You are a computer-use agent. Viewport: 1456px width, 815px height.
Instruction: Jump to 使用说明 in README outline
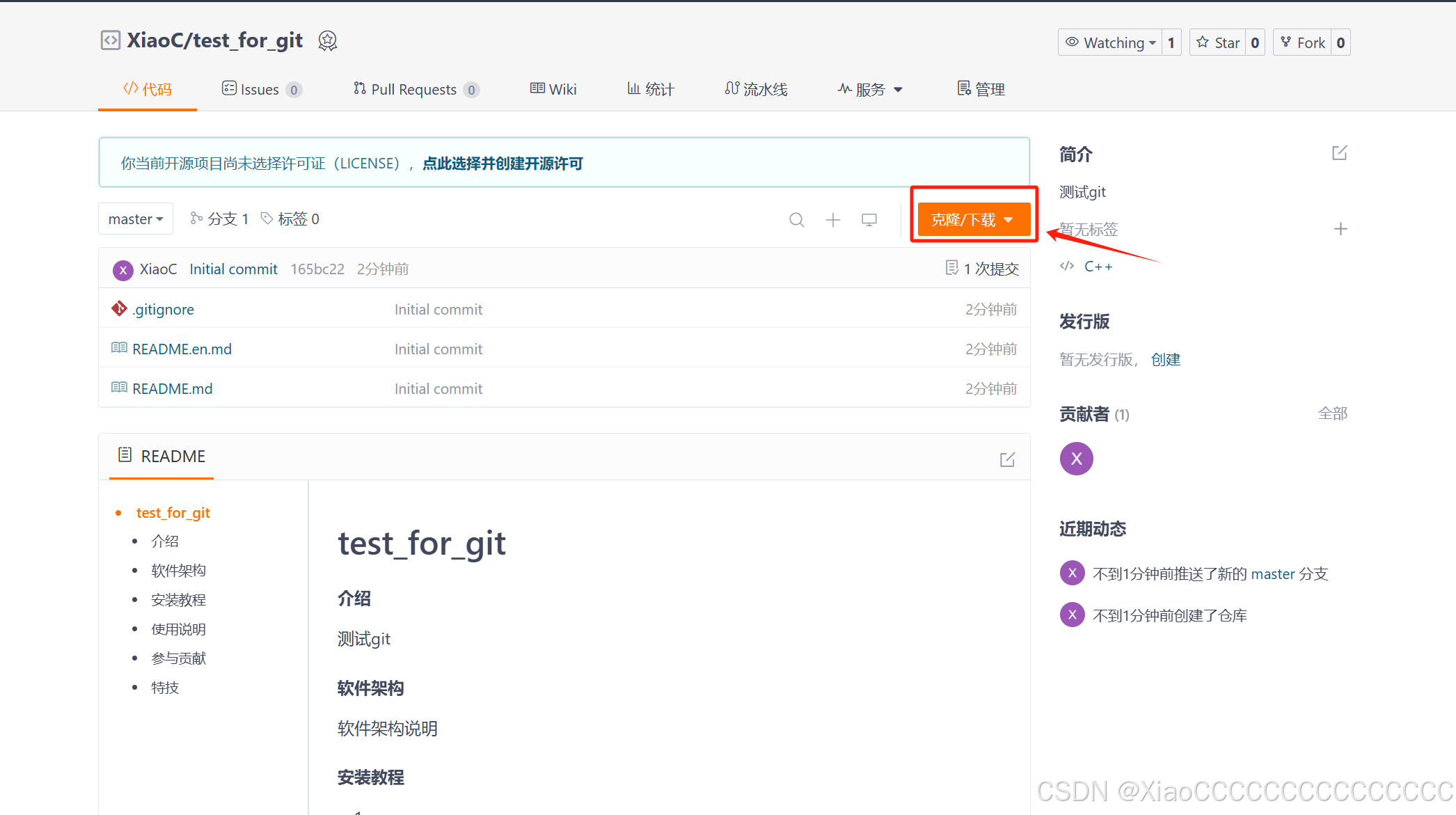(x=179, y=629)
